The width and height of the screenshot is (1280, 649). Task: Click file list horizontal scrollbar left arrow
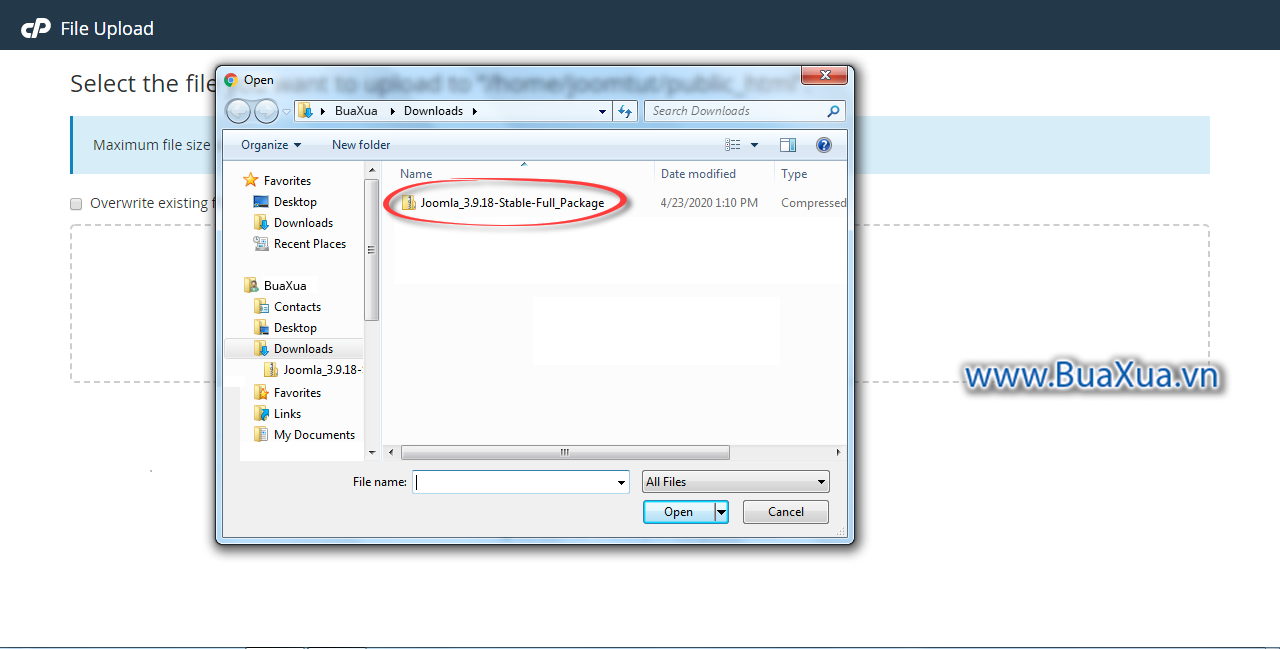[x=391, y=453]
